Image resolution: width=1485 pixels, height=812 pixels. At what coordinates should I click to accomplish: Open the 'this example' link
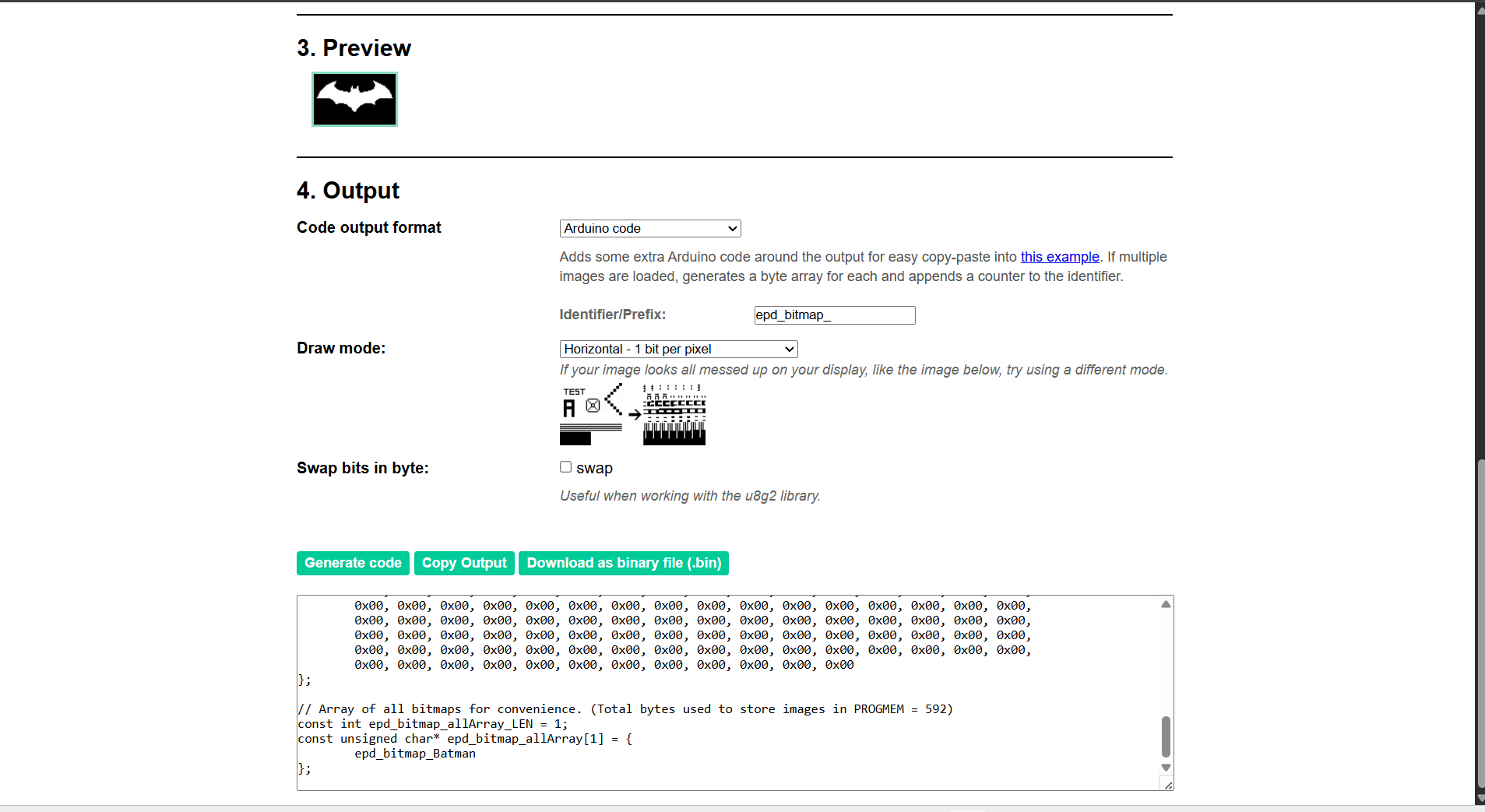1060,257
